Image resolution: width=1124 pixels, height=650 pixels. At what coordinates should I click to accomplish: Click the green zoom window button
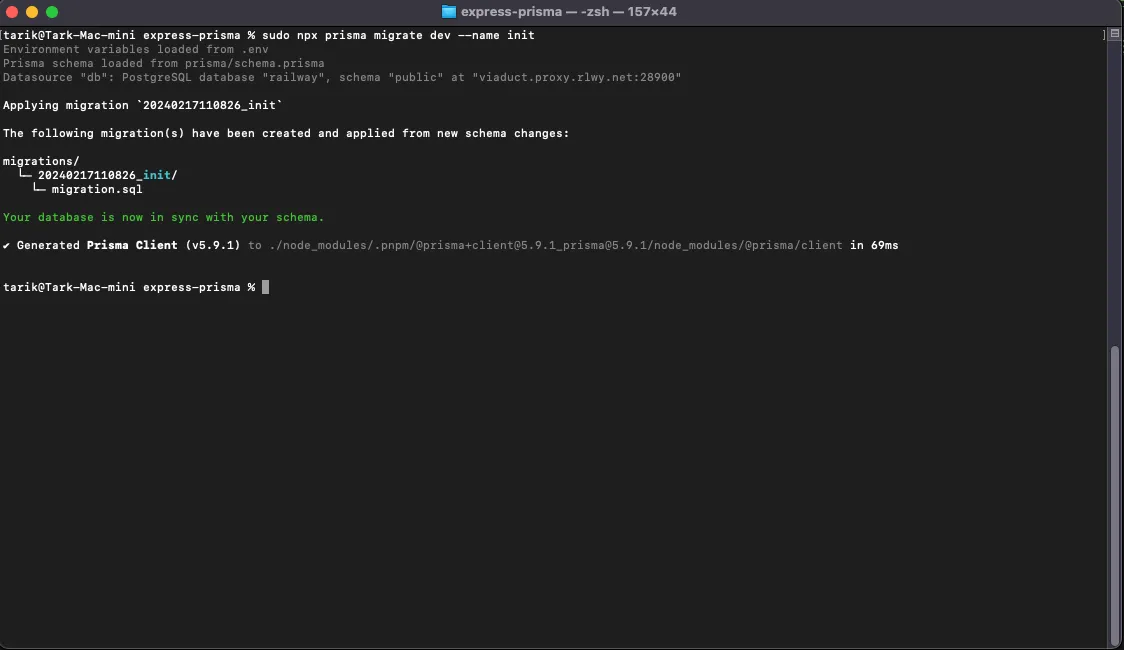pos(52,11)
